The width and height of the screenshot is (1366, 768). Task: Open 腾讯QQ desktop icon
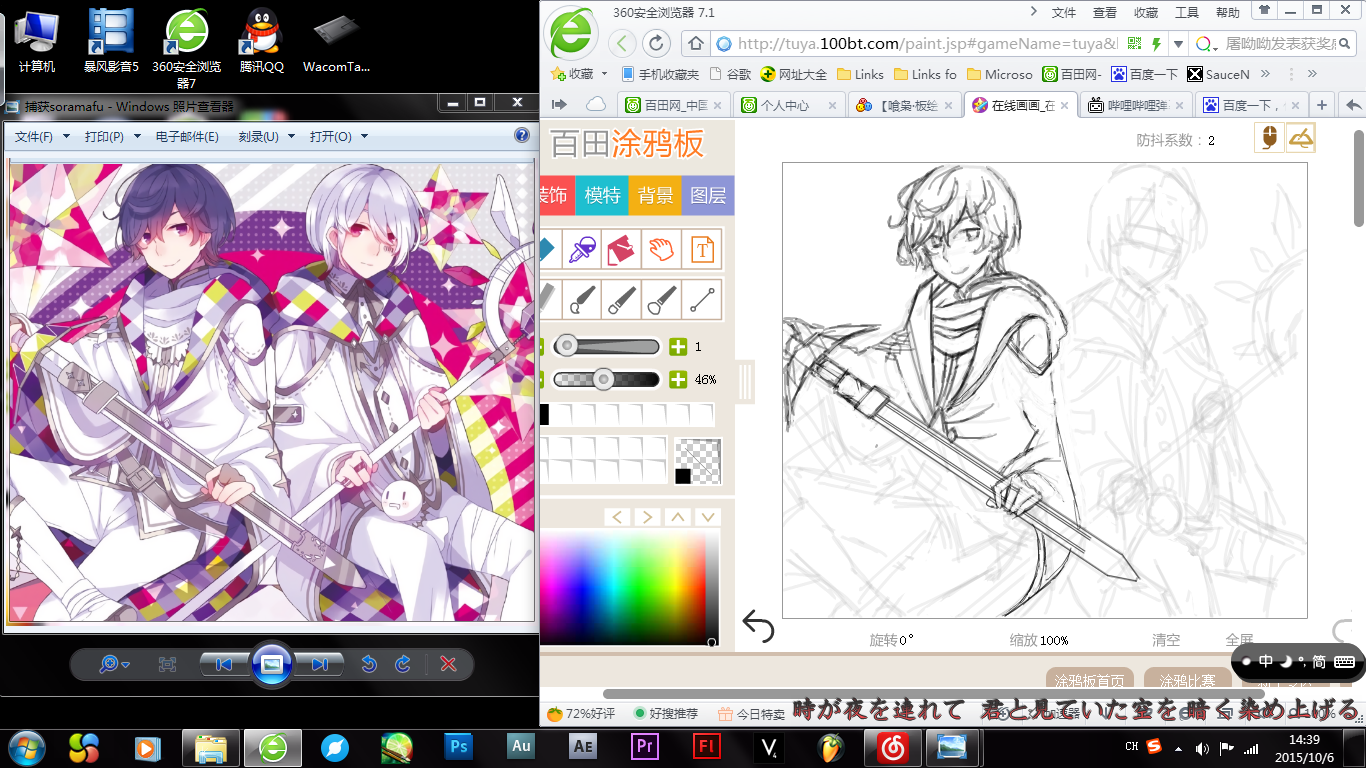262,41
